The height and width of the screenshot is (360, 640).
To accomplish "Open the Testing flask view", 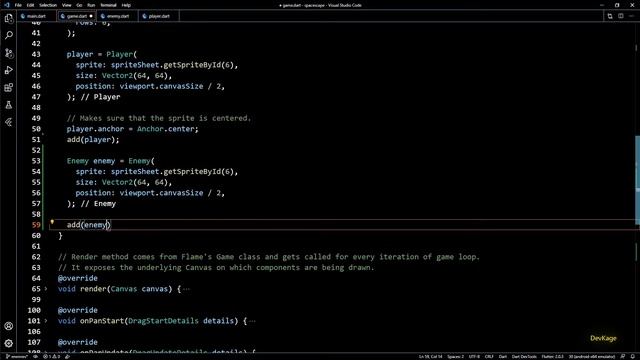I will tap(9, 105).
